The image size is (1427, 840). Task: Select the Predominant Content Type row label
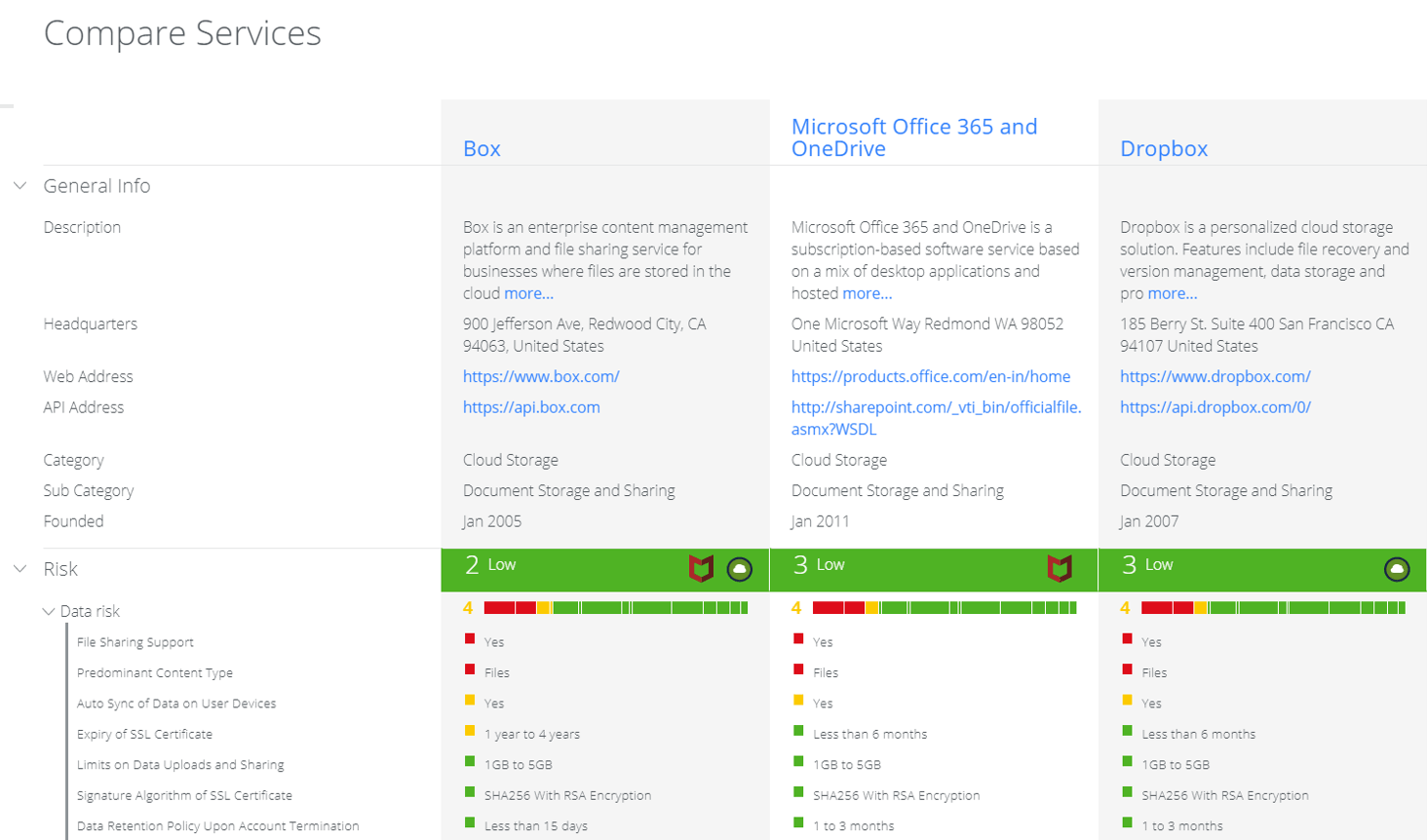155,672
